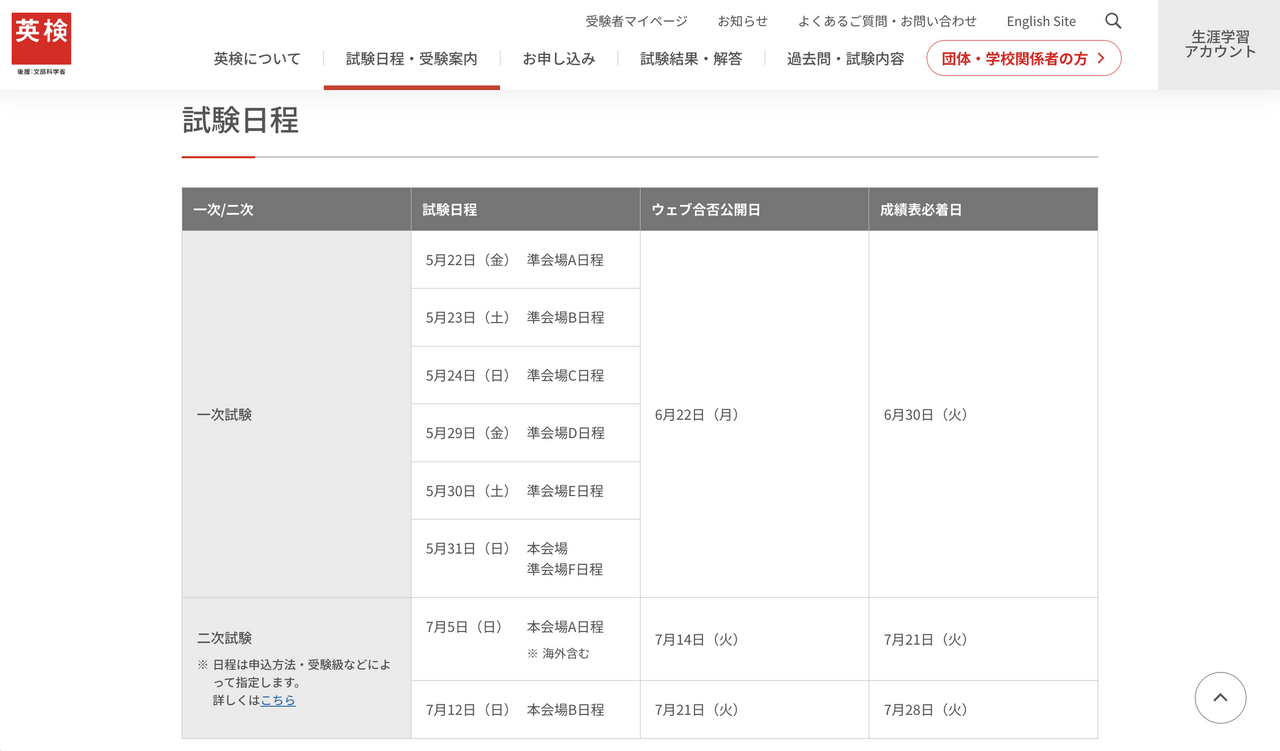Open お知らせ link
Image resolution: width=1280 pixels, height=751 pixels.
pyautogui.click(x=743, y=21)
